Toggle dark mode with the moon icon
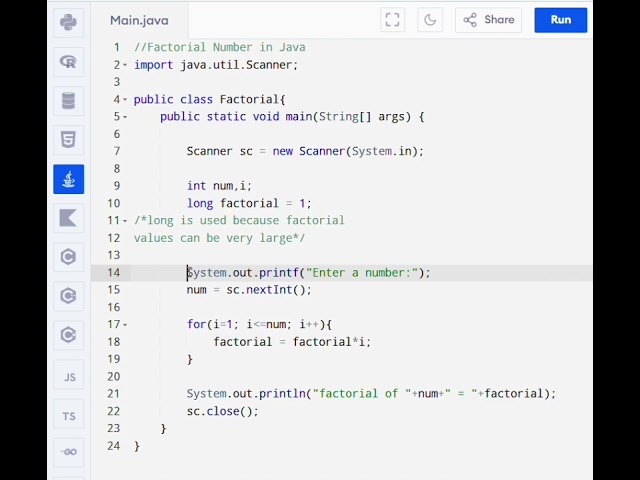Screen dimensions: 640x480 [430, 20]
